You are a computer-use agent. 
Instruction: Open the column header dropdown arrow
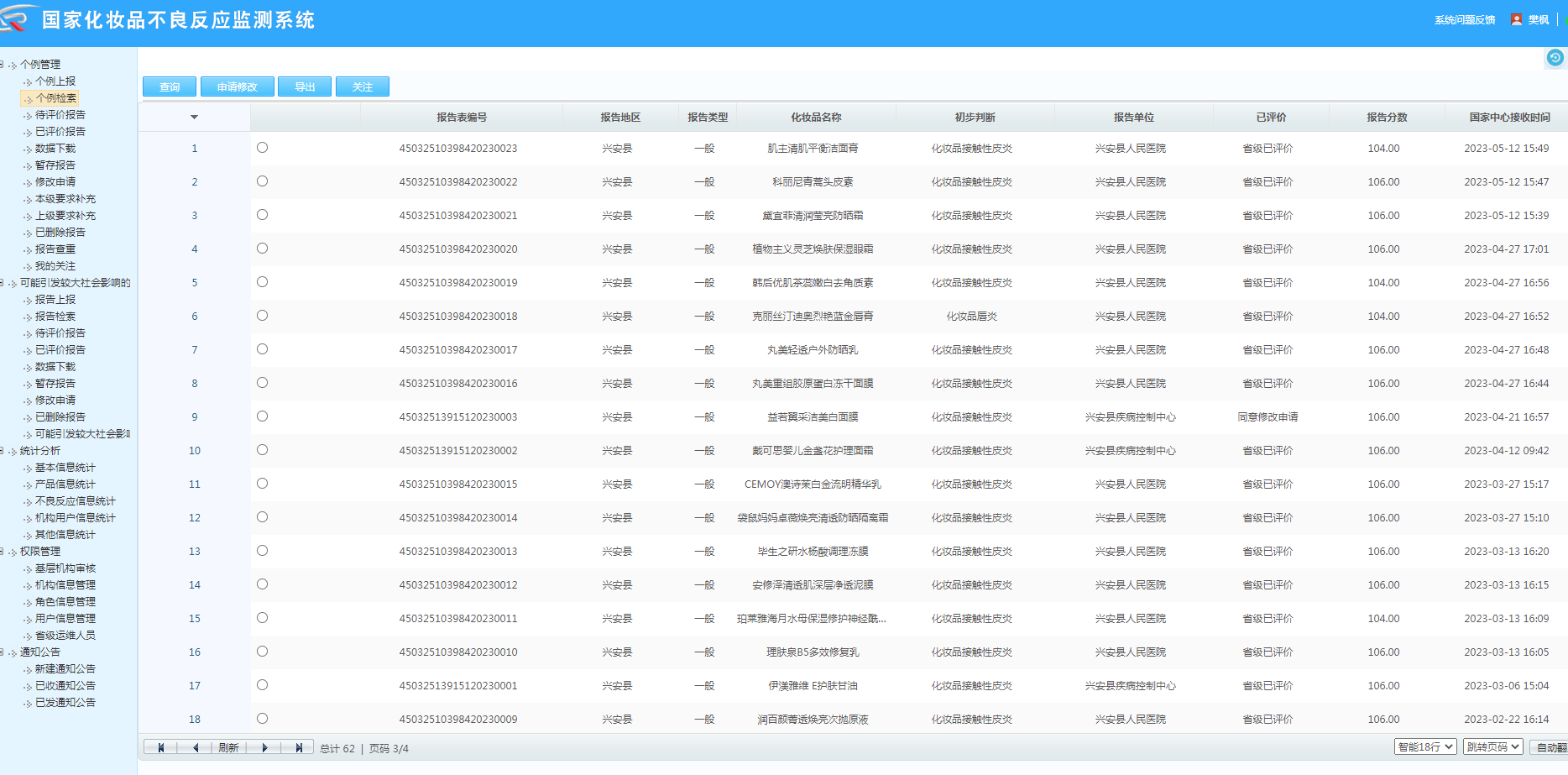click(194, 118)
